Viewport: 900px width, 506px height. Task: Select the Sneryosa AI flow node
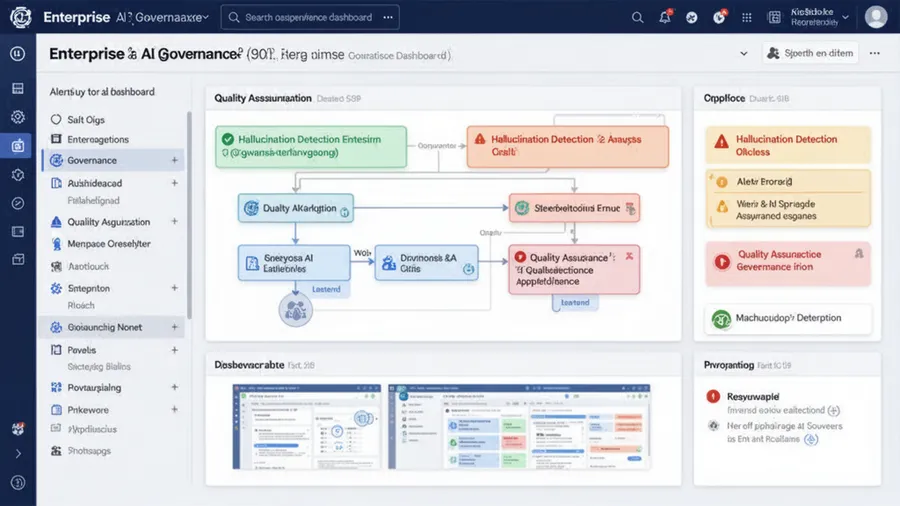(294, 263)
